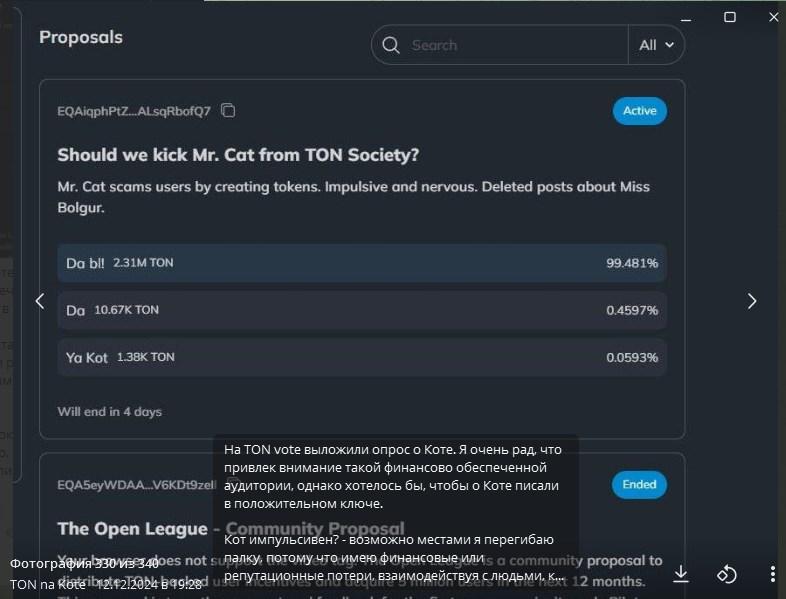Click the Proposals heading
The image size is (786, 599).
click(81, 37)
